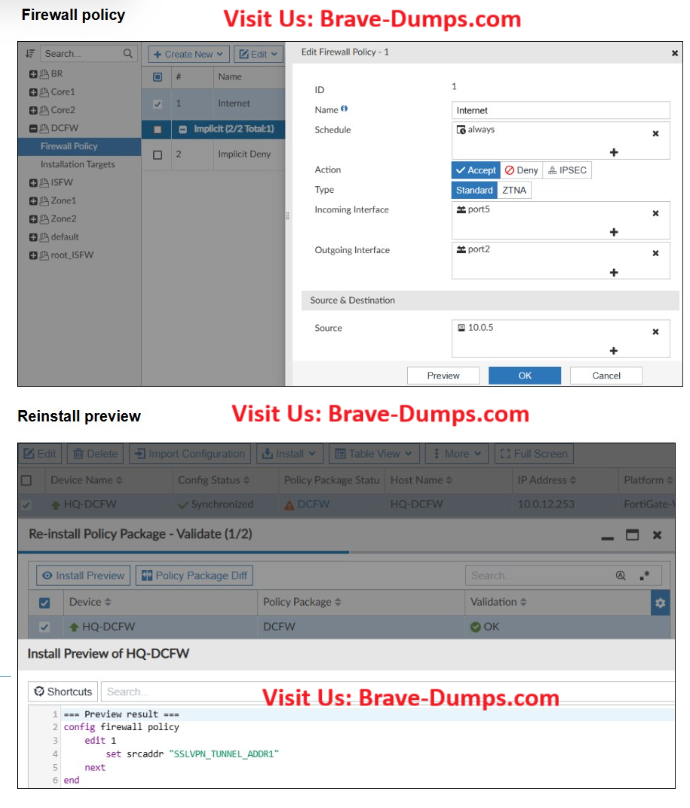
Task: Click the sort icon beside the tree search
Action: click(30, 53)
